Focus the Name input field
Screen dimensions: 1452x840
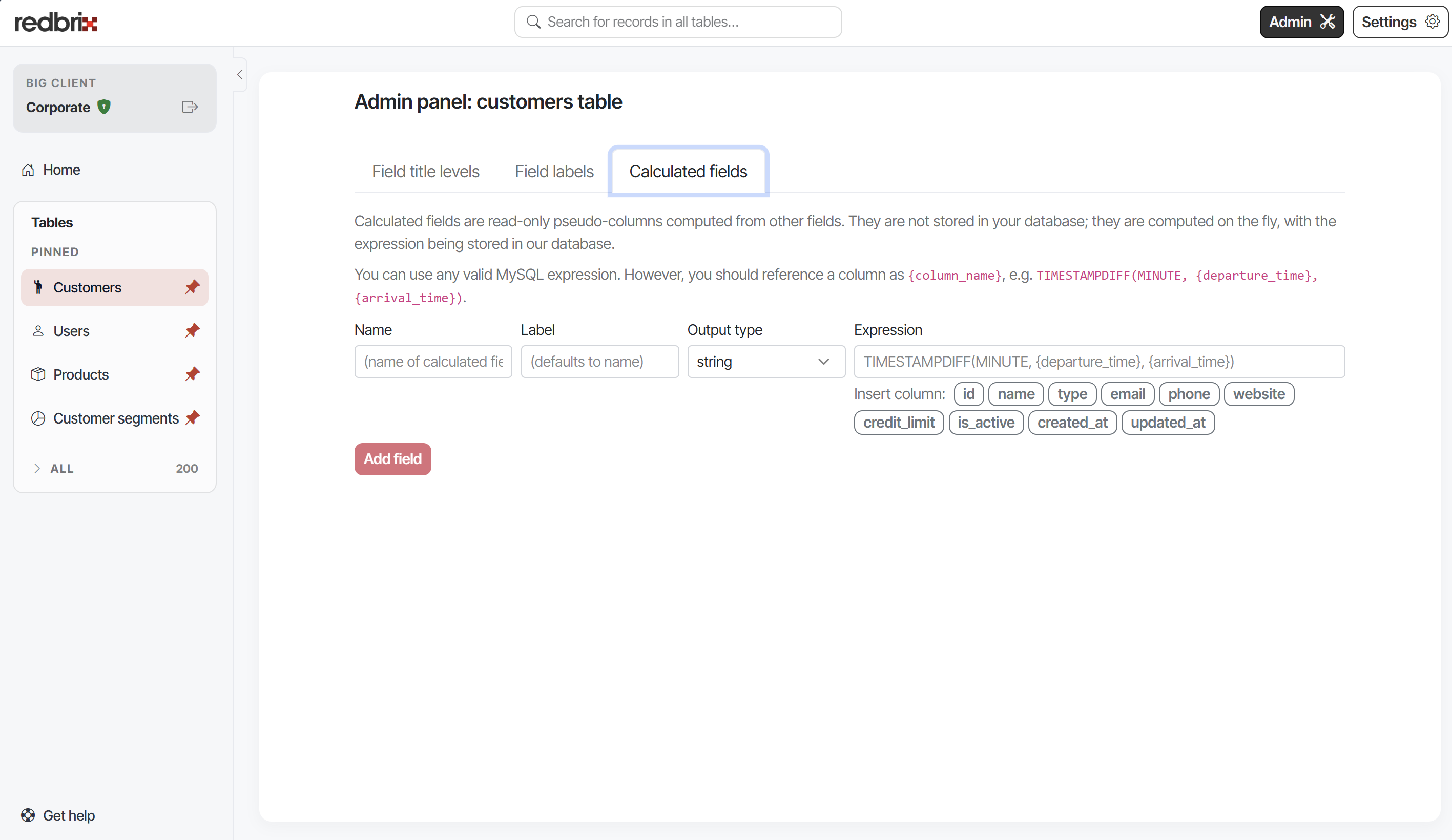click(433, 361)
